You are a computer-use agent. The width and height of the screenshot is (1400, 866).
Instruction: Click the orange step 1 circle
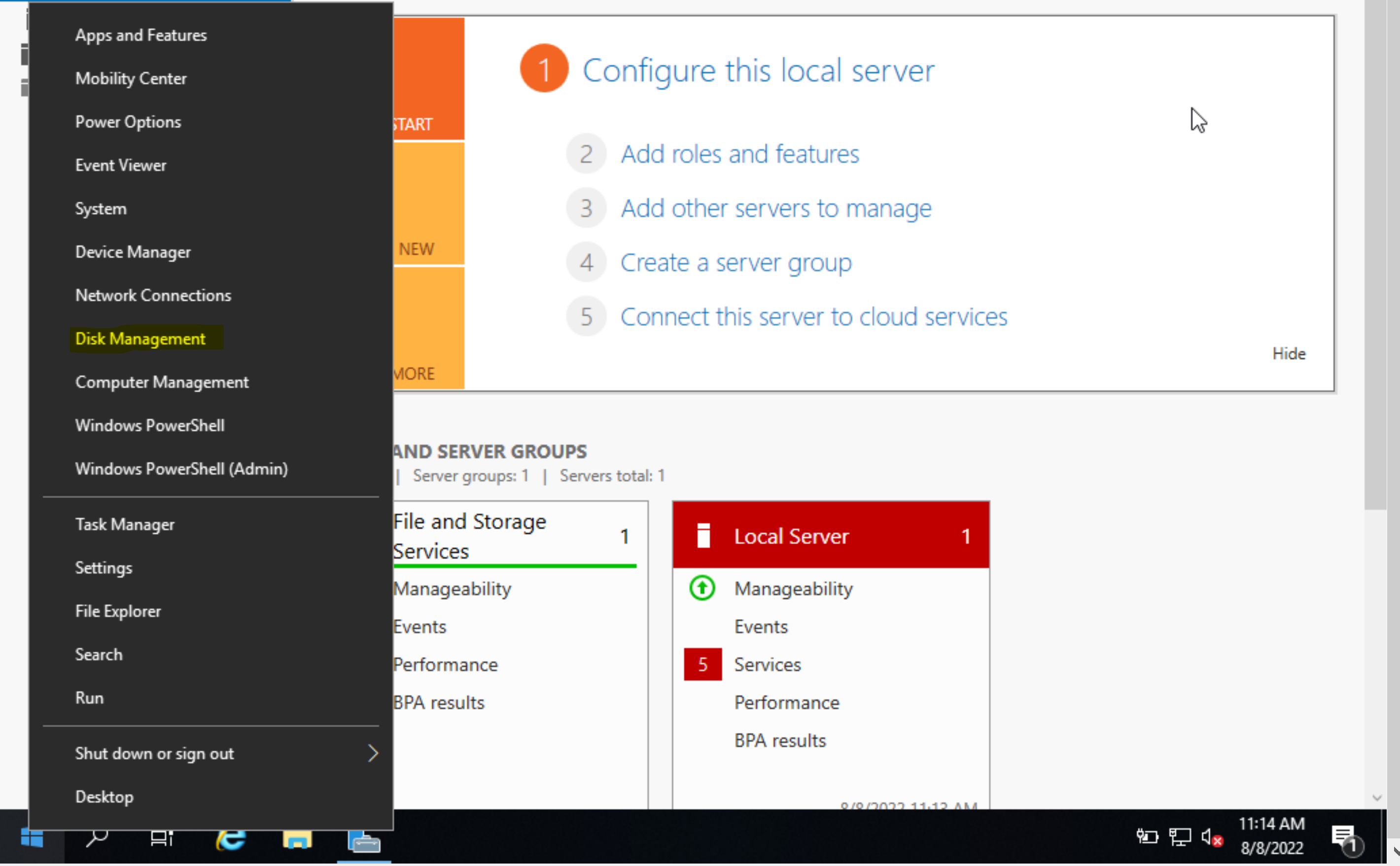(x=544, y=69)
